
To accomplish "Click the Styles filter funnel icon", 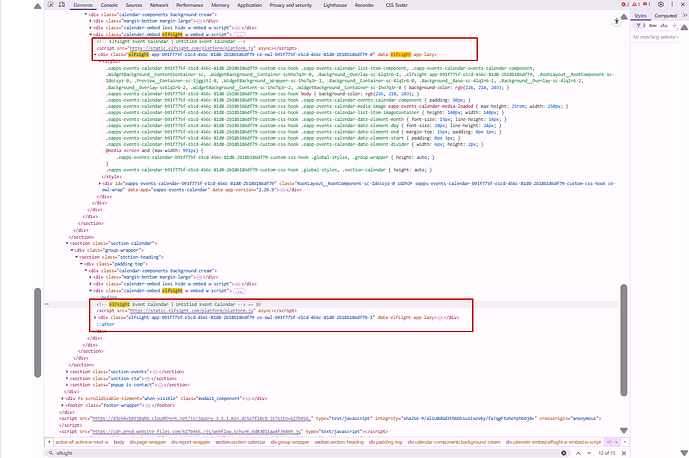I will pyautogui.click(x=638, y=26).
